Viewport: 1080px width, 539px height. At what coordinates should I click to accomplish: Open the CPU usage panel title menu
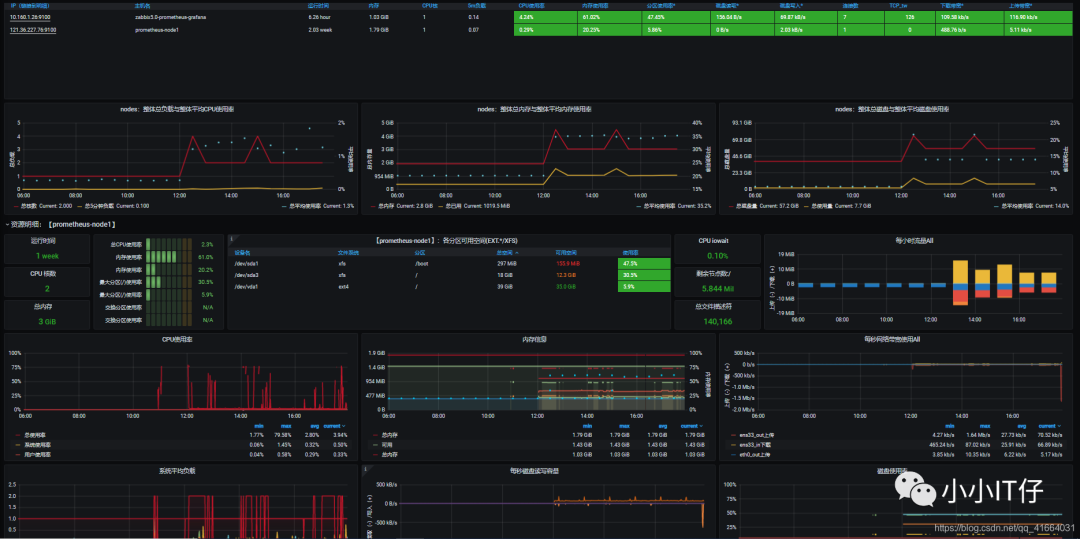(x=181, y=339)
